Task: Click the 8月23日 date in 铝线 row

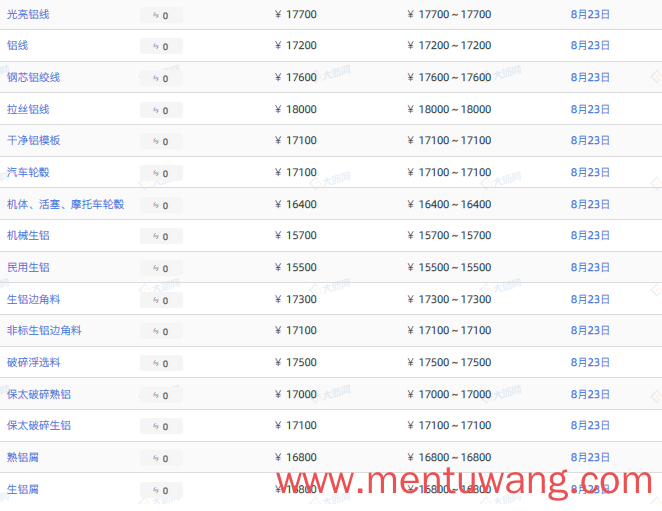Action: pos(590,45)
